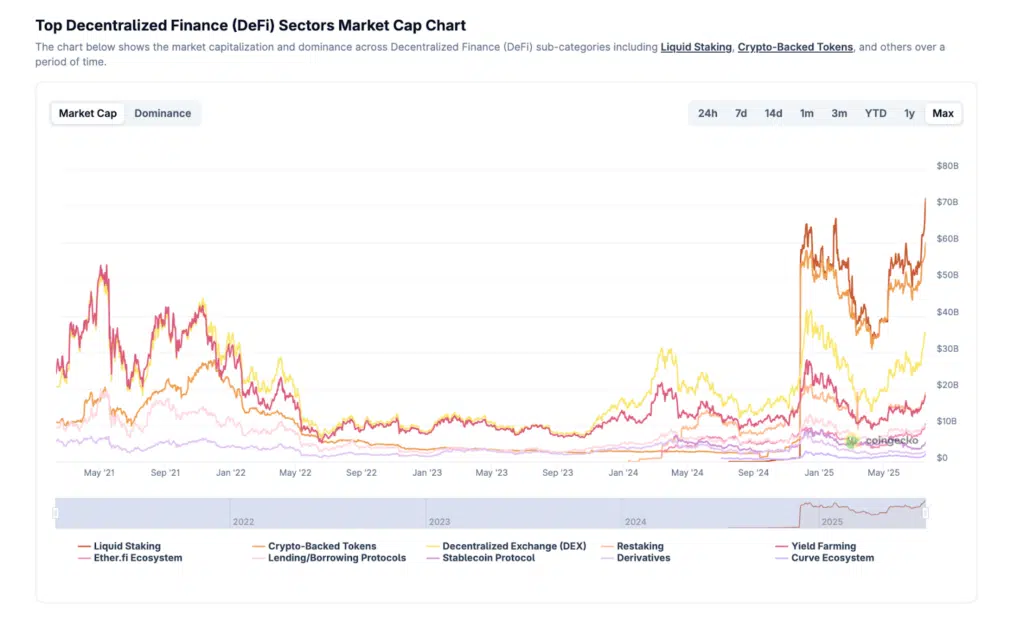Toggle the Restaking legend entry
This screenshot has height=620, width=1024.
[x=639, y=546]
